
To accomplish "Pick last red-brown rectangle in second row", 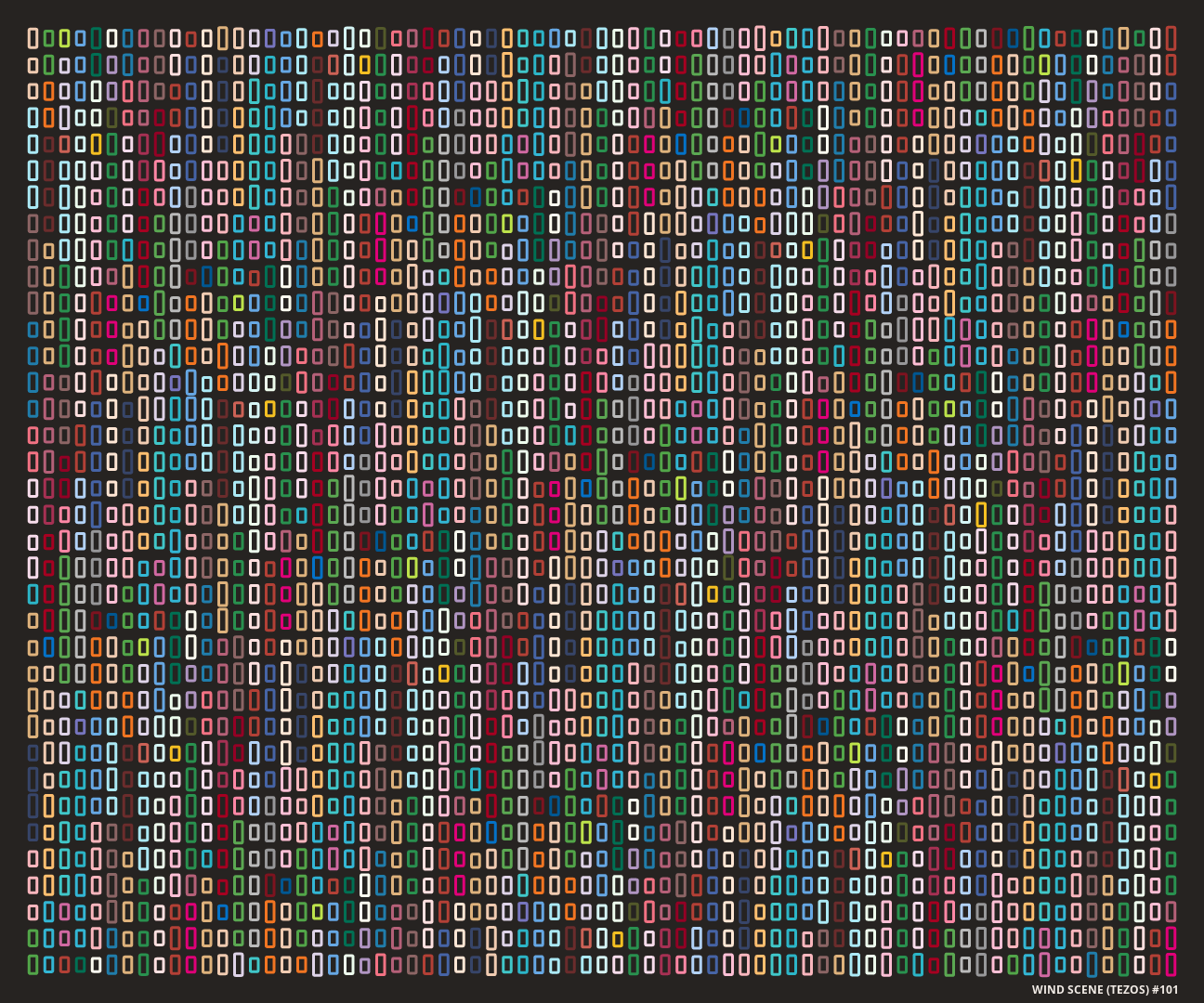I will 1171,65.
